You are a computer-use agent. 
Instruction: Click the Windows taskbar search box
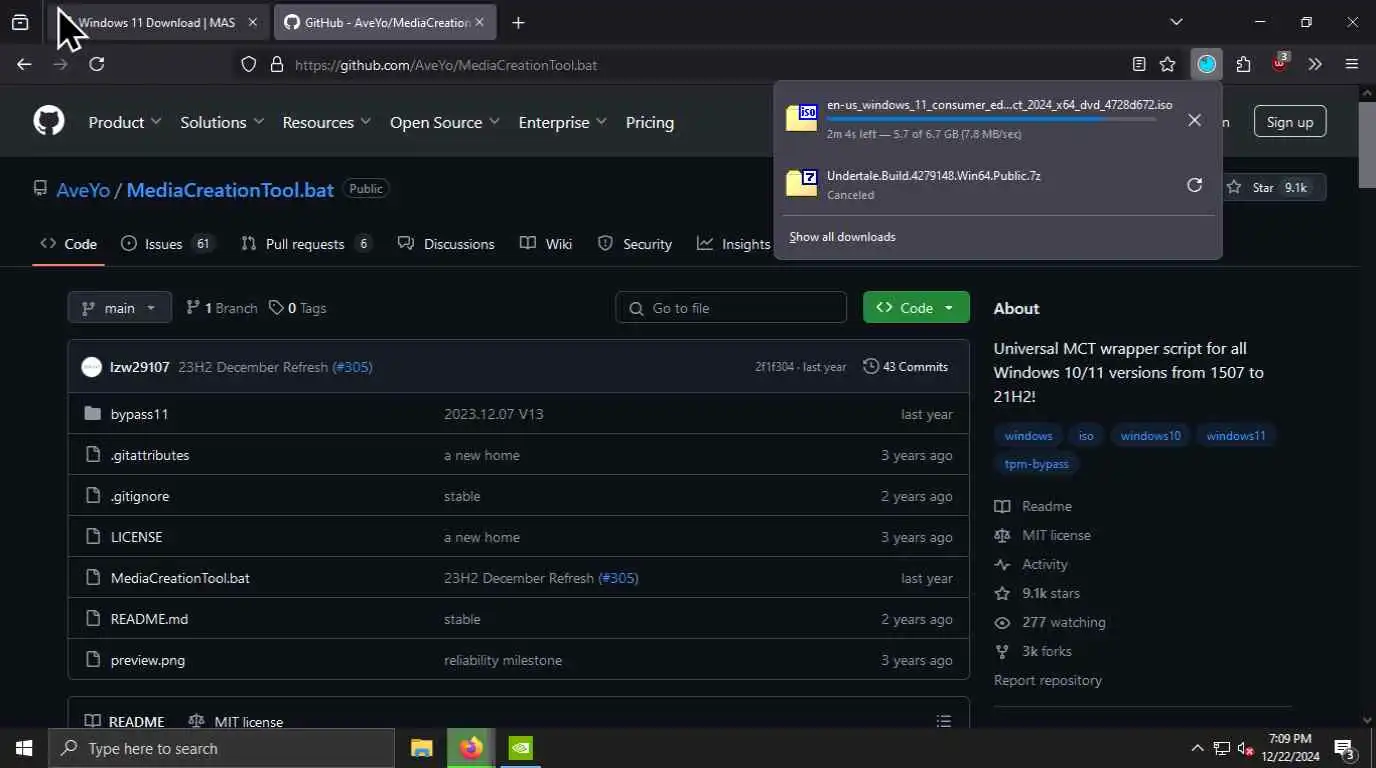click(x=222, y=748)
